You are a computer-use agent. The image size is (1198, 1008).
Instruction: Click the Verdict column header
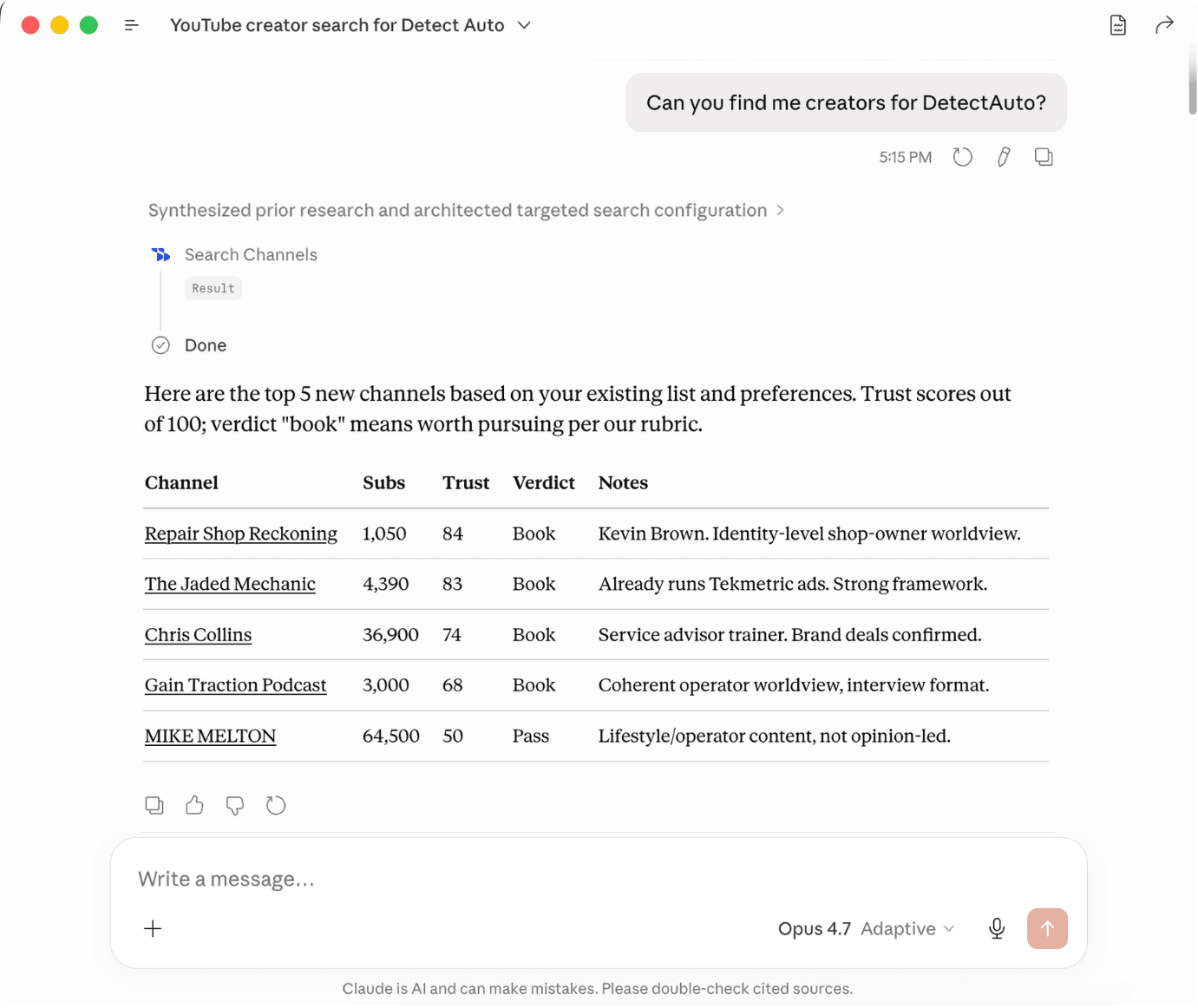point(544,483)
